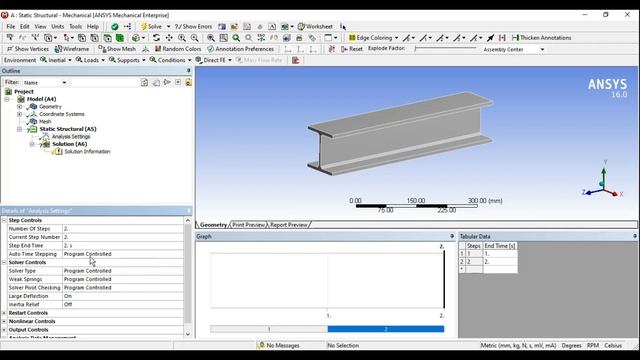Click the Explode Factor slider
The image size is (640, 360).
445,49
